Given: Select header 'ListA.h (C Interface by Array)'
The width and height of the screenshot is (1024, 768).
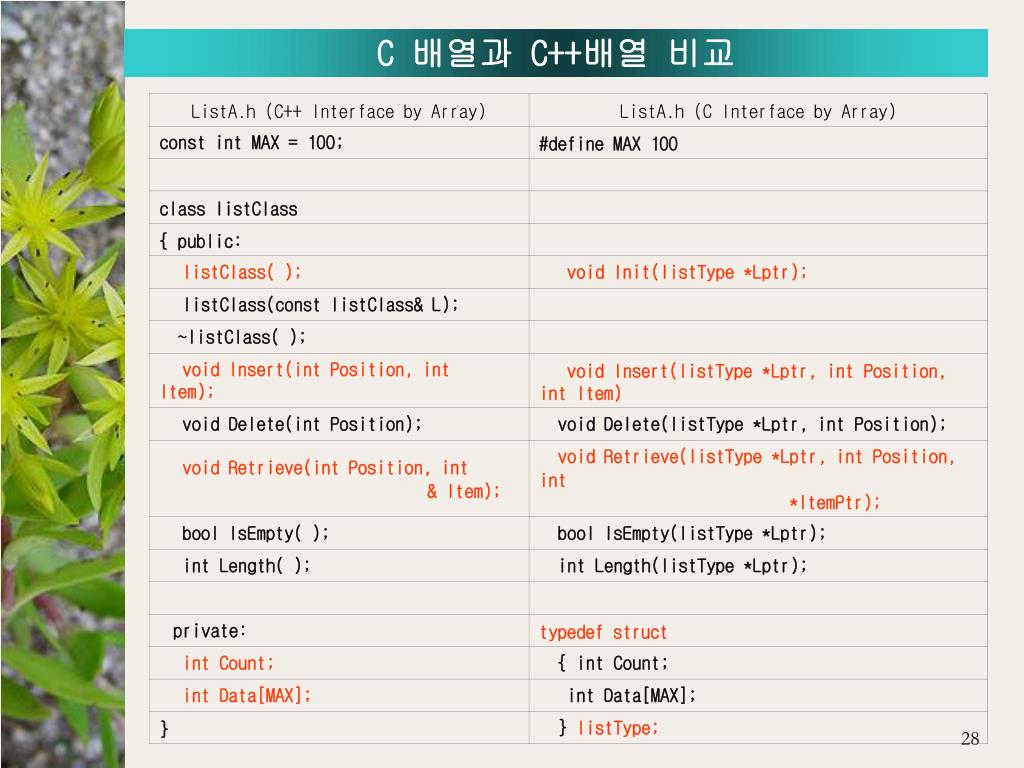Looking at the screenshot, I should pos(758,112).
